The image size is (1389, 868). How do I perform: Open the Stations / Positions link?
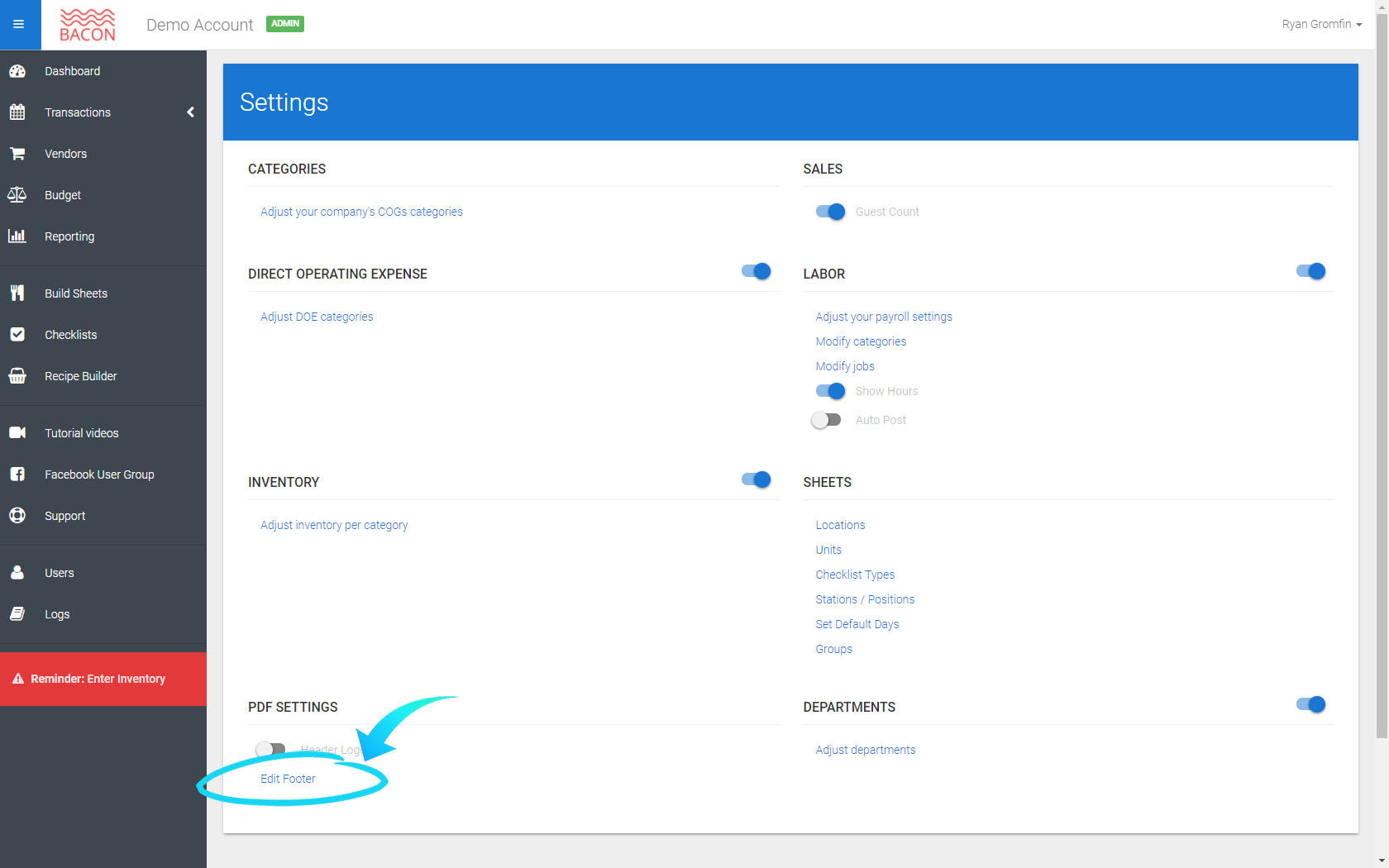click(865, 599)
